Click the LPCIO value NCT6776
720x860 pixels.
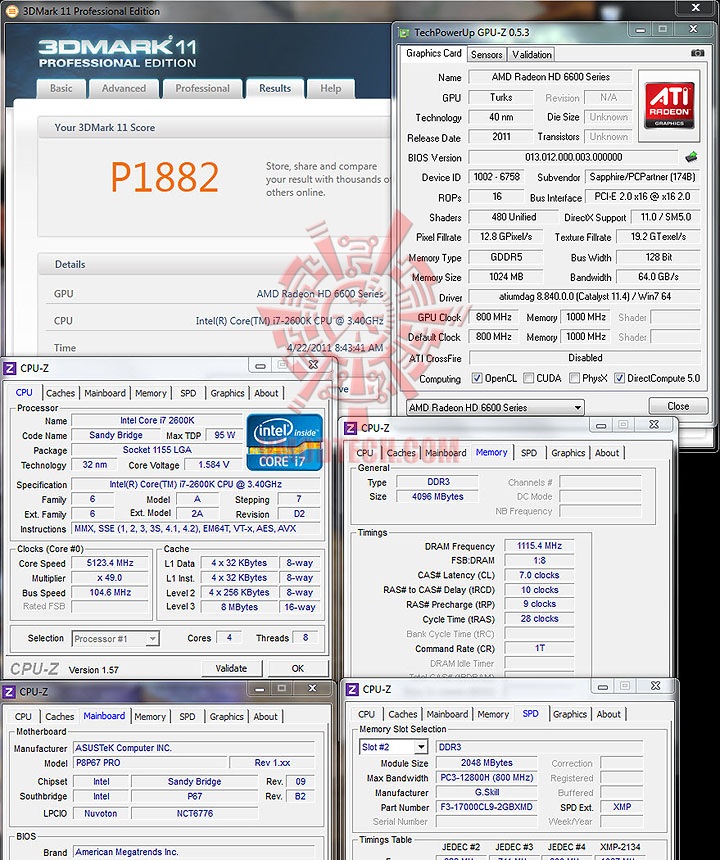[x=195, y=813]
